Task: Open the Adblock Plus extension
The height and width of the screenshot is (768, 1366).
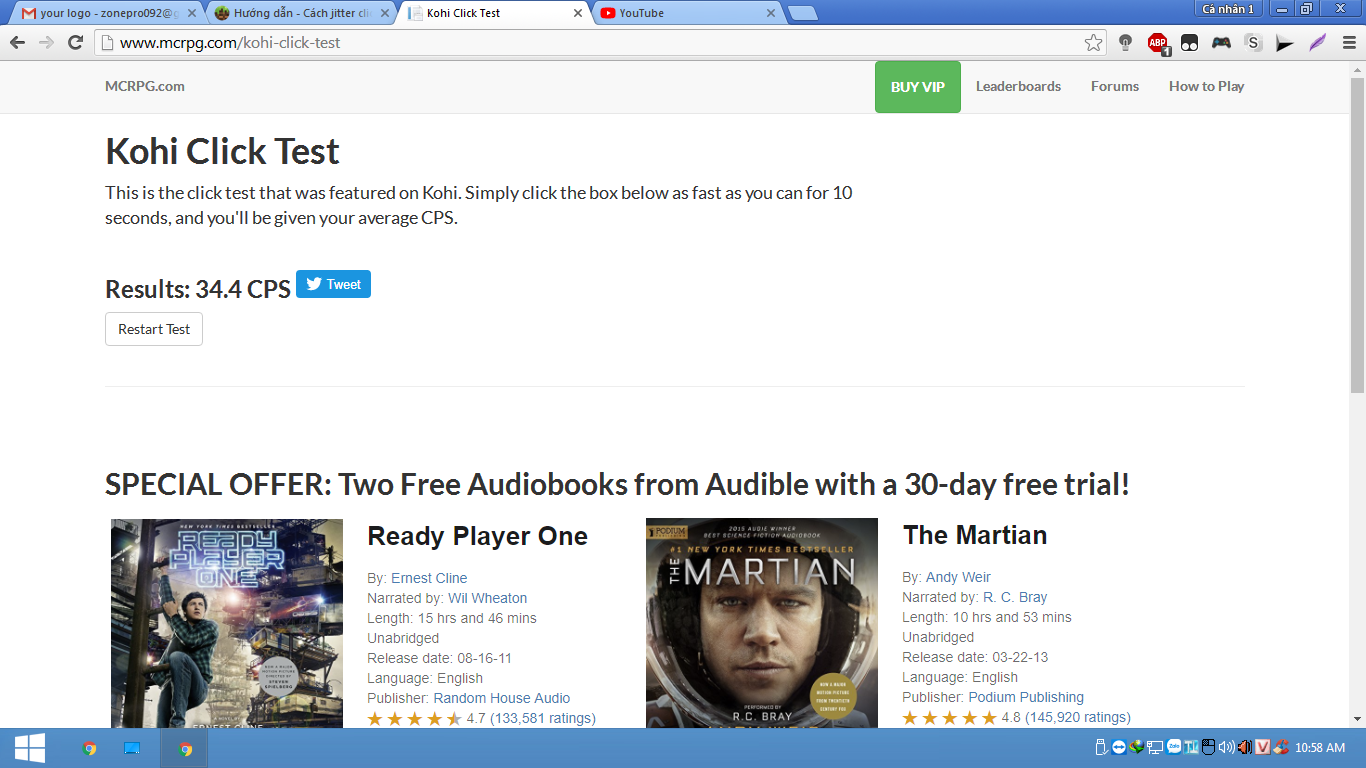Action: [x=1158, y=43]
